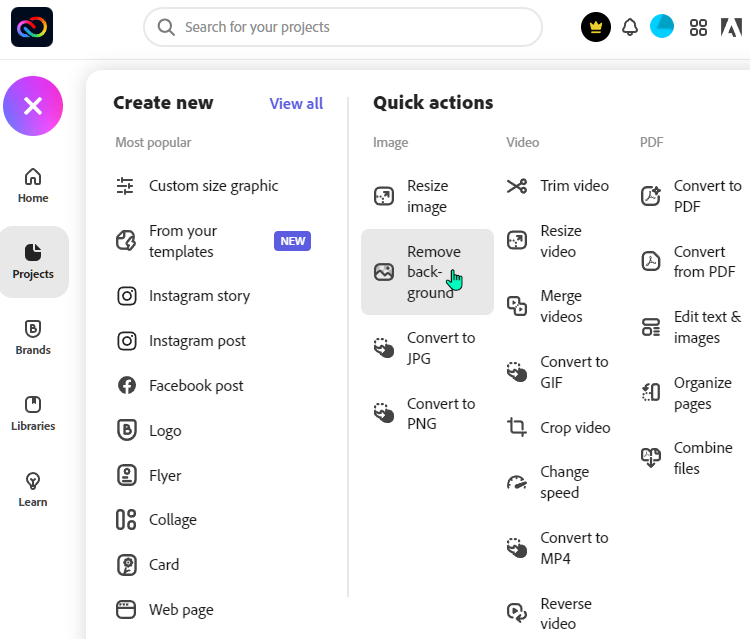
Task: Open the apps grid icon
Action: click(x=698, y=27)
